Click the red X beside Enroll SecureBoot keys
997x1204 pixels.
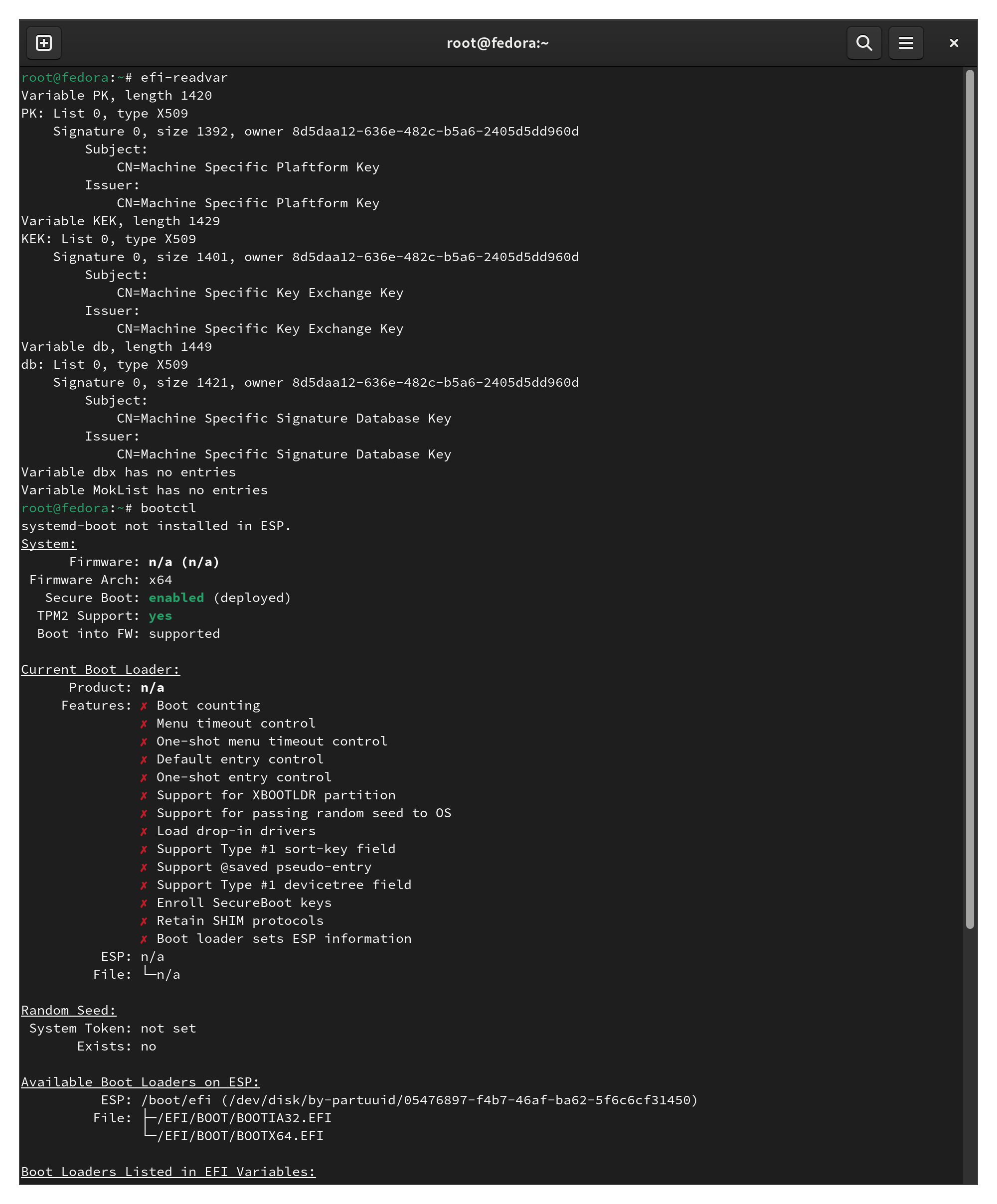(x=144, y=903)
